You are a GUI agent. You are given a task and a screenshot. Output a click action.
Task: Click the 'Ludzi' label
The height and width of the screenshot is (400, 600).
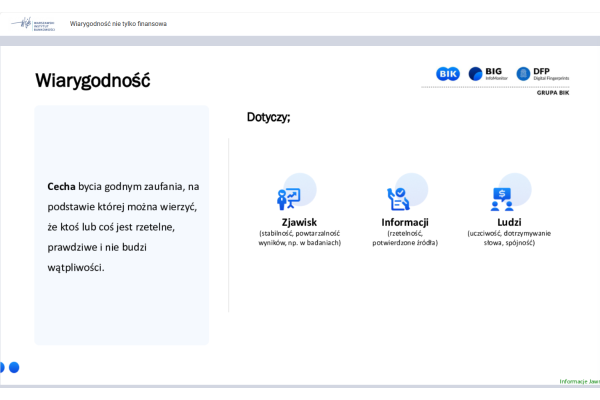pos(509,222)
